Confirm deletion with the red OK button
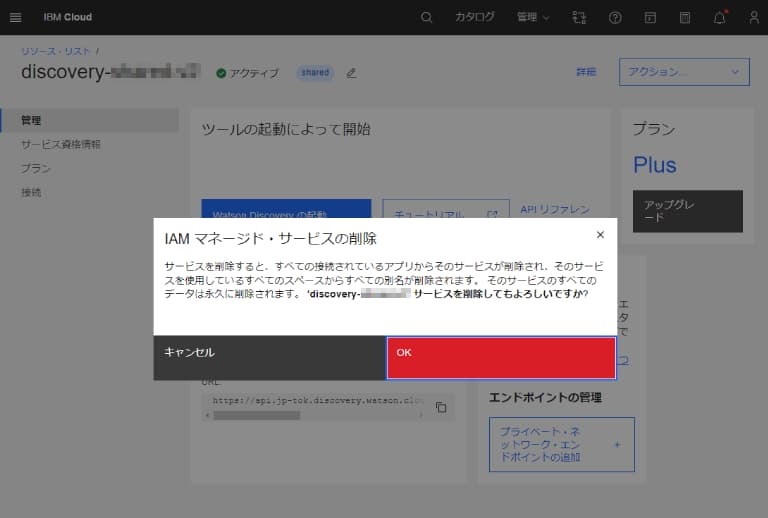Viewport: 768px width, 518px height. (x=501, y=358)
